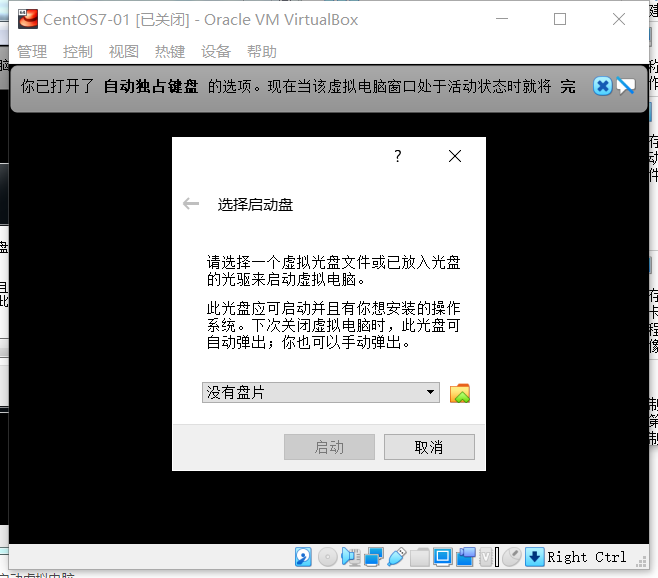
Task: Click the mouse integration status icon
Action: click(512, 557)
